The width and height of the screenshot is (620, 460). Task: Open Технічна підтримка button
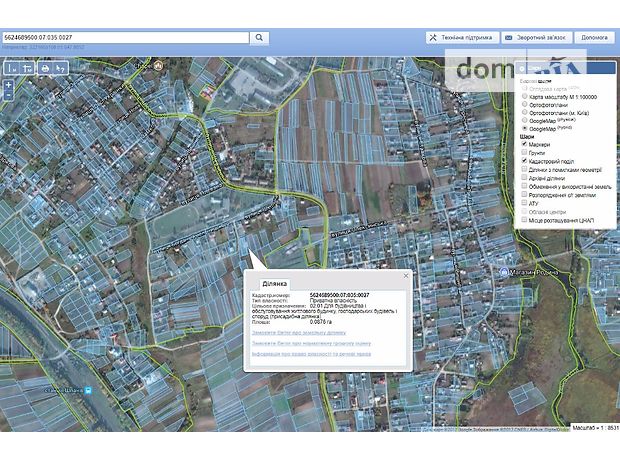462,38
